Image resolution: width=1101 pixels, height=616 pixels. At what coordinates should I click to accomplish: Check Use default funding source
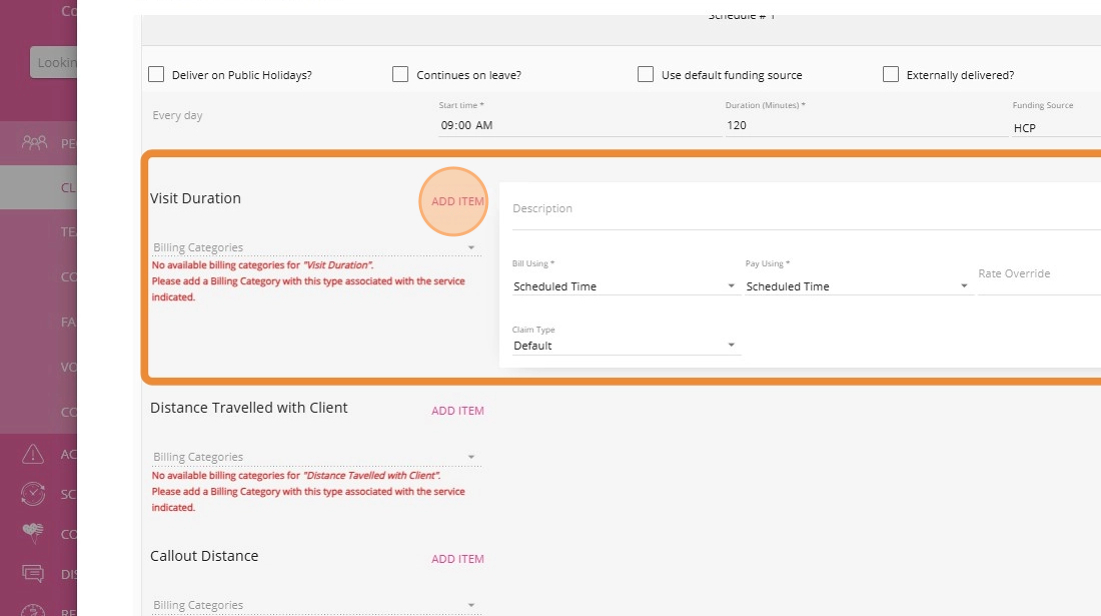pyautogui.click(x=645, y=75)
